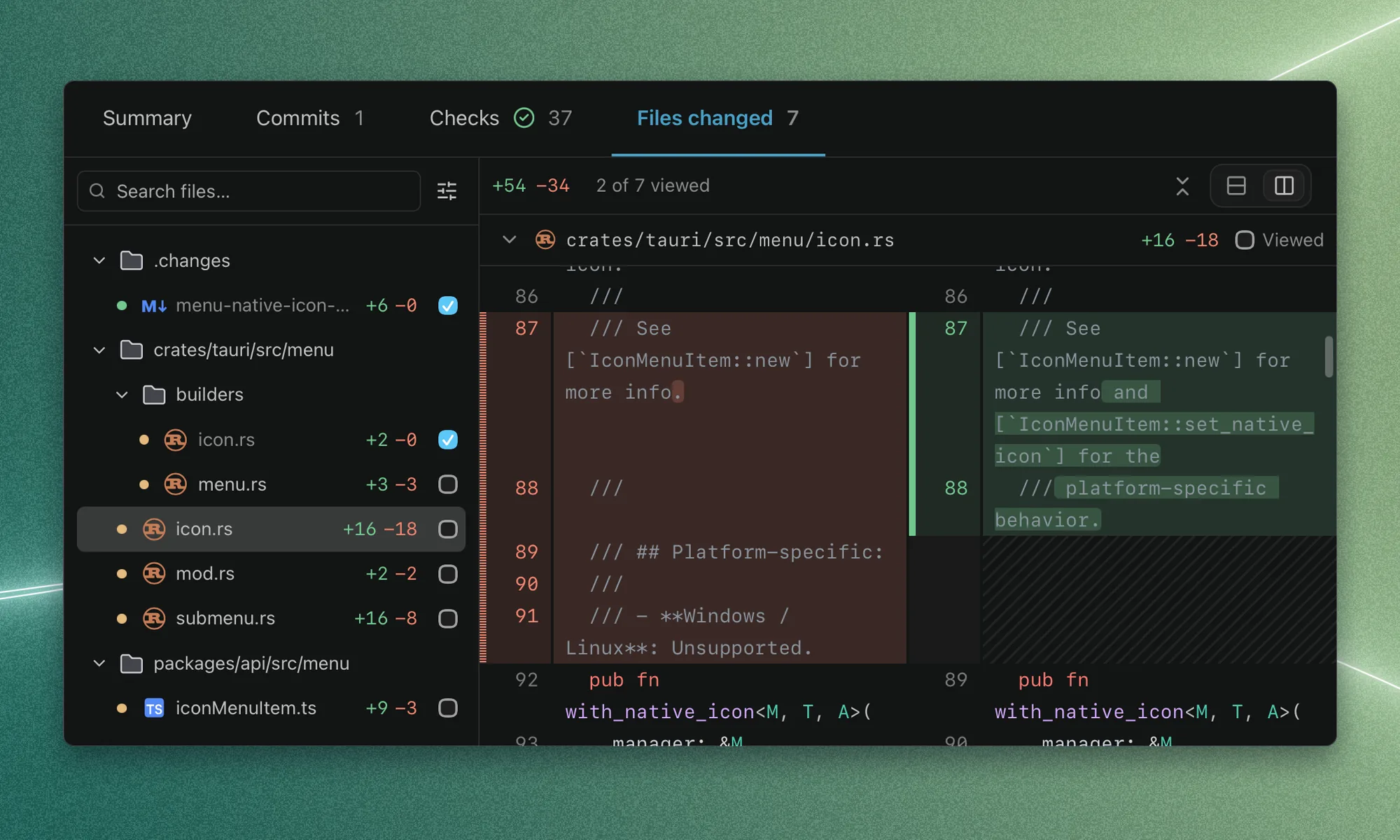Mark selected icon.rs (+16 −18) as viewed in tree

(x=448, y=529)
